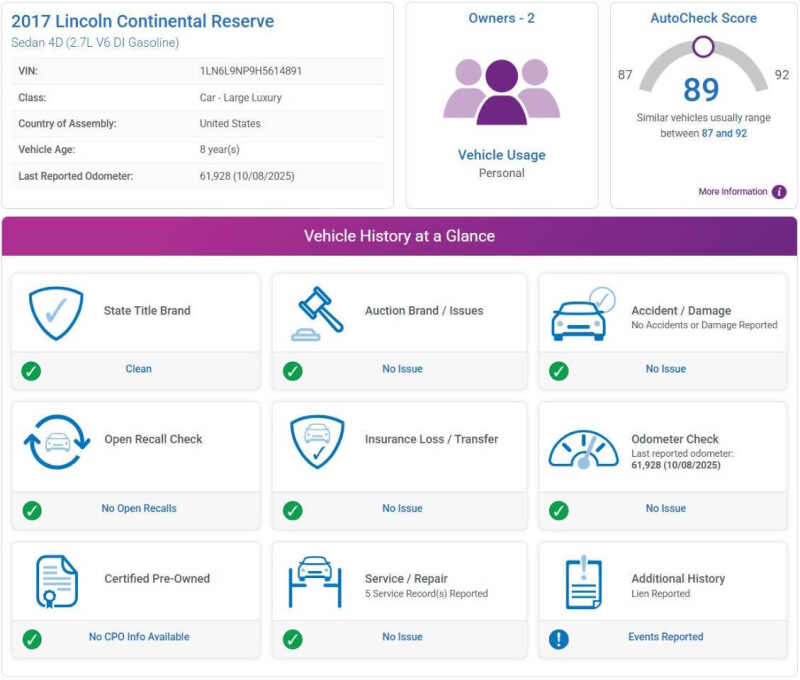Viewport: 800px width, 680px height.
Task: Open the Events Reported link
Action: (x=665, y=637)
